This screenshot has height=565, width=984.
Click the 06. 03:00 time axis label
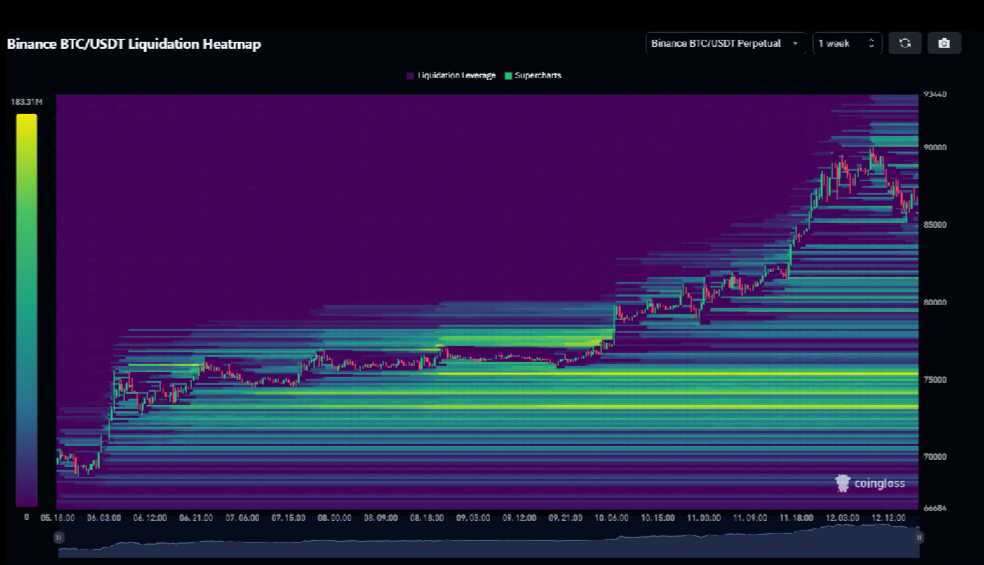coord(104,518)
